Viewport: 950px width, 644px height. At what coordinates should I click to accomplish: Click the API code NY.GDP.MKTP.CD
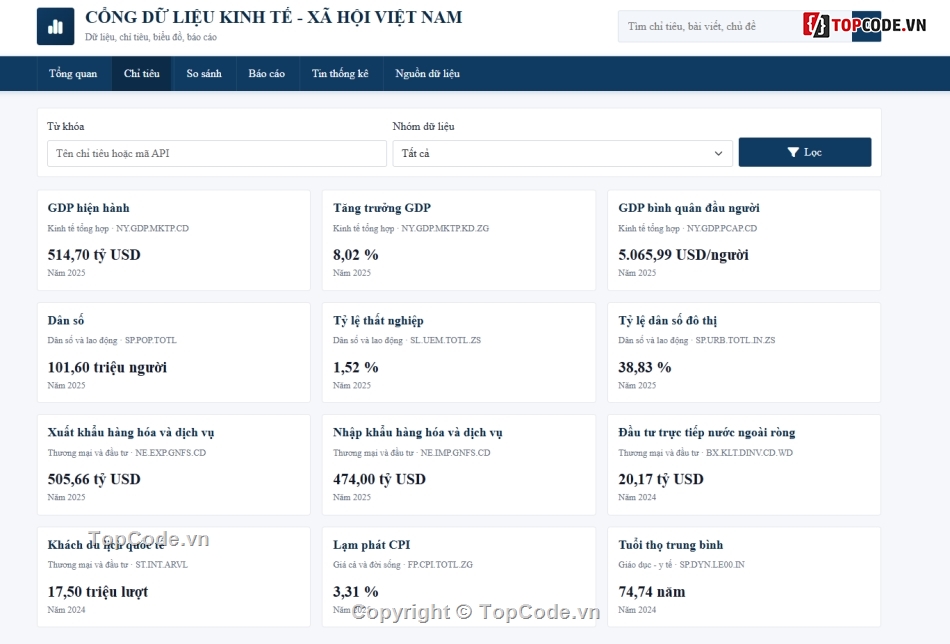[153, 228]
